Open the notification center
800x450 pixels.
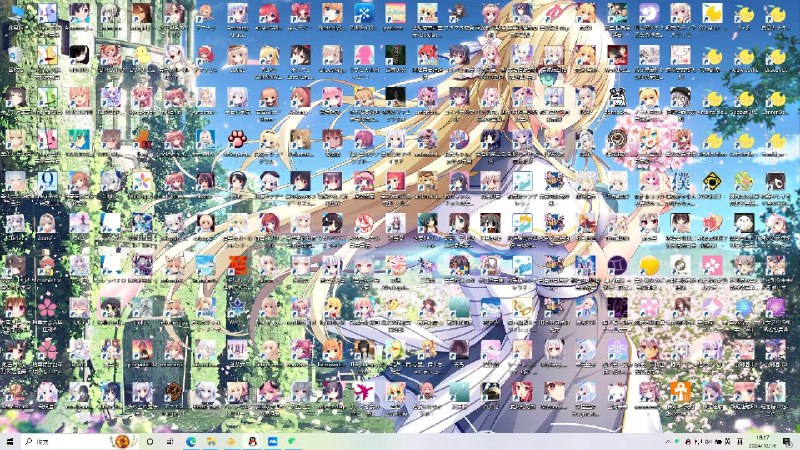[x=788, y=441]
